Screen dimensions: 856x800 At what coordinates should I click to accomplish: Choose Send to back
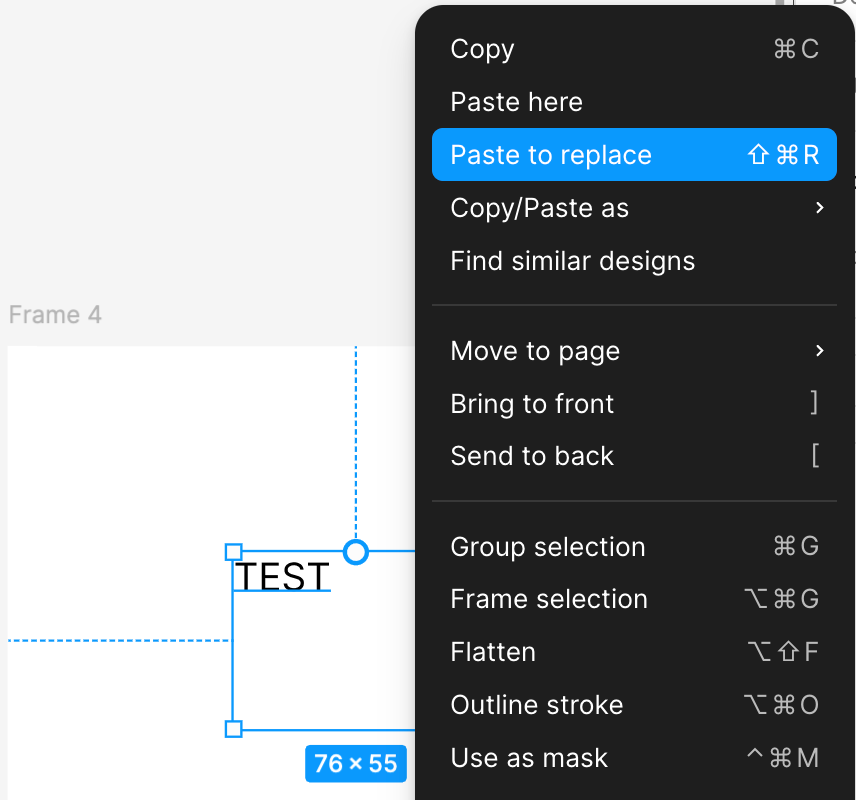coord(634,456)
